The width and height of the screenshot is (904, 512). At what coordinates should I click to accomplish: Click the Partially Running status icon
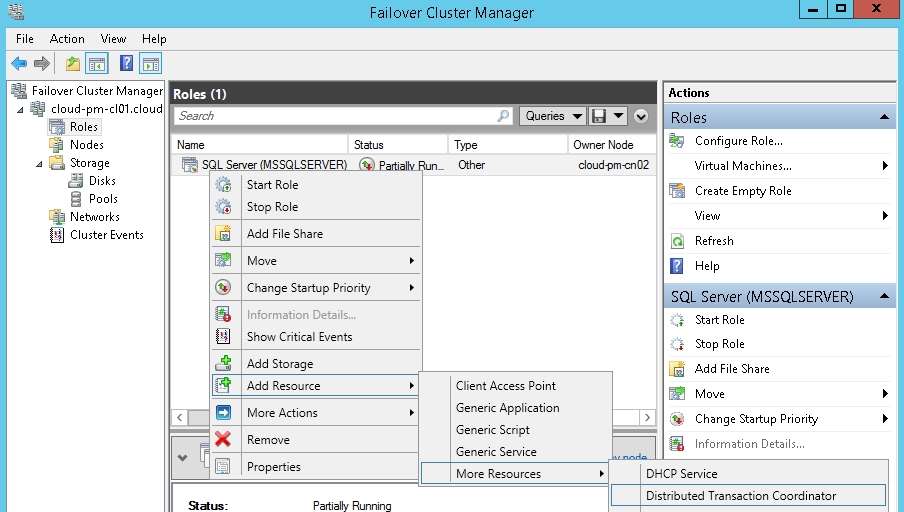coord(367,165)
